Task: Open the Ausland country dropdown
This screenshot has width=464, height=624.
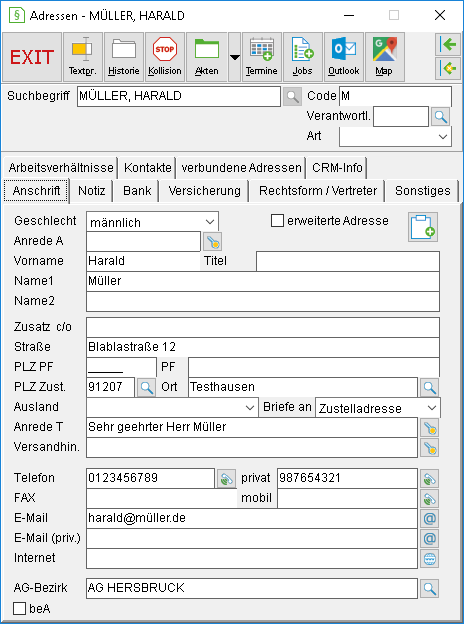Action: pos(172,407)
